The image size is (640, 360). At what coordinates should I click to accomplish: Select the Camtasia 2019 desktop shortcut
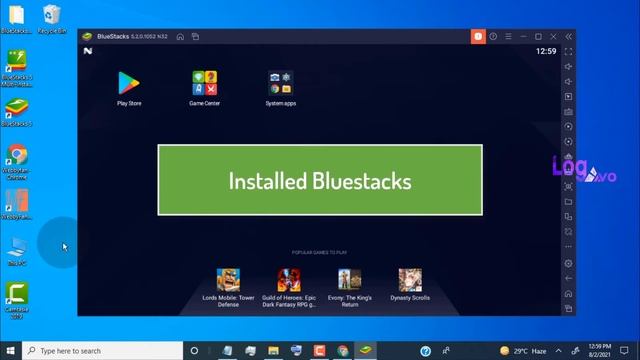(17, 300)
